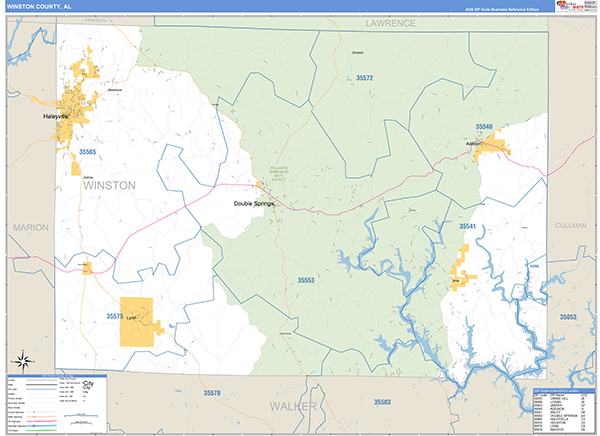Select the CULLMAN county label

pos(571,225)
